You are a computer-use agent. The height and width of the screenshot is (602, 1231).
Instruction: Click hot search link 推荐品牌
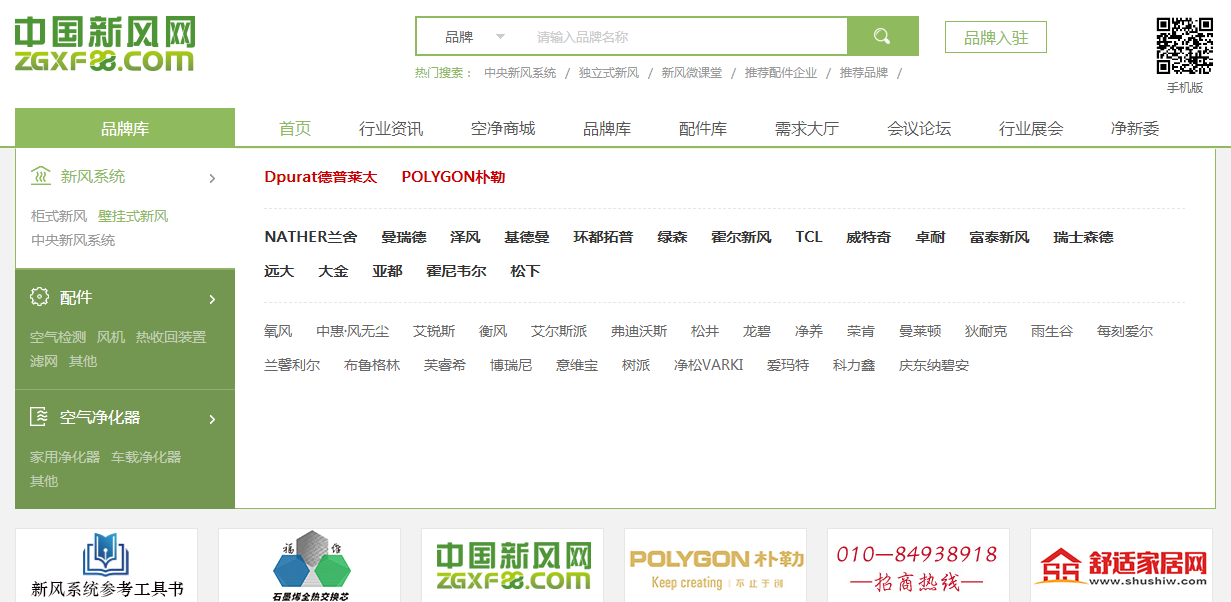point(864,73)
